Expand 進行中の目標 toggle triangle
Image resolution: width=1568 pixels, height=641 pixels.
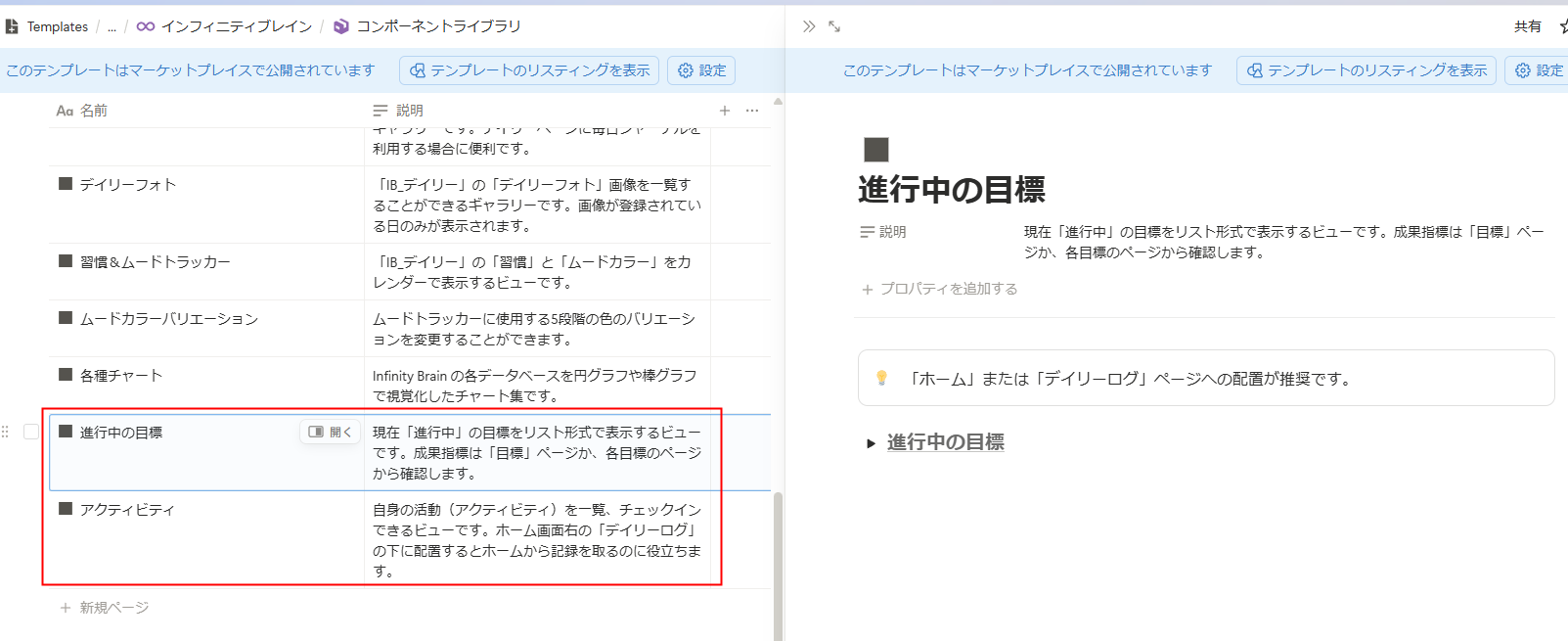pos(871,443)
